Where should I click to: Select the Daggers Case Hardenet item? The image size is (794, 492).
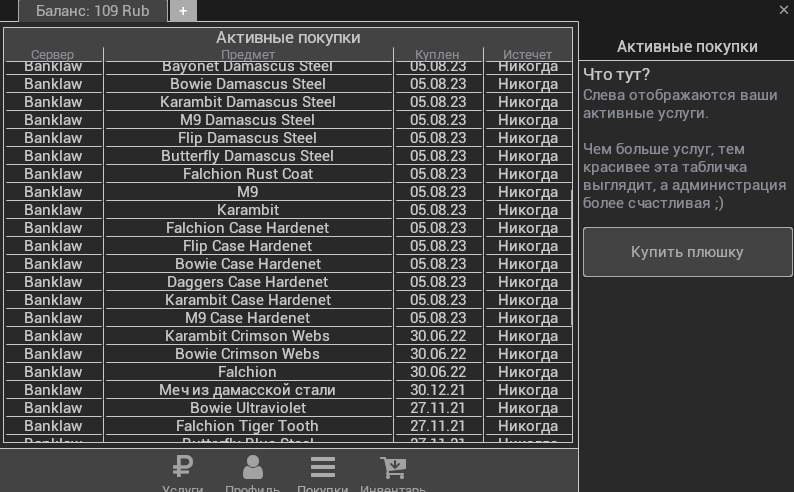pos(248,281)
